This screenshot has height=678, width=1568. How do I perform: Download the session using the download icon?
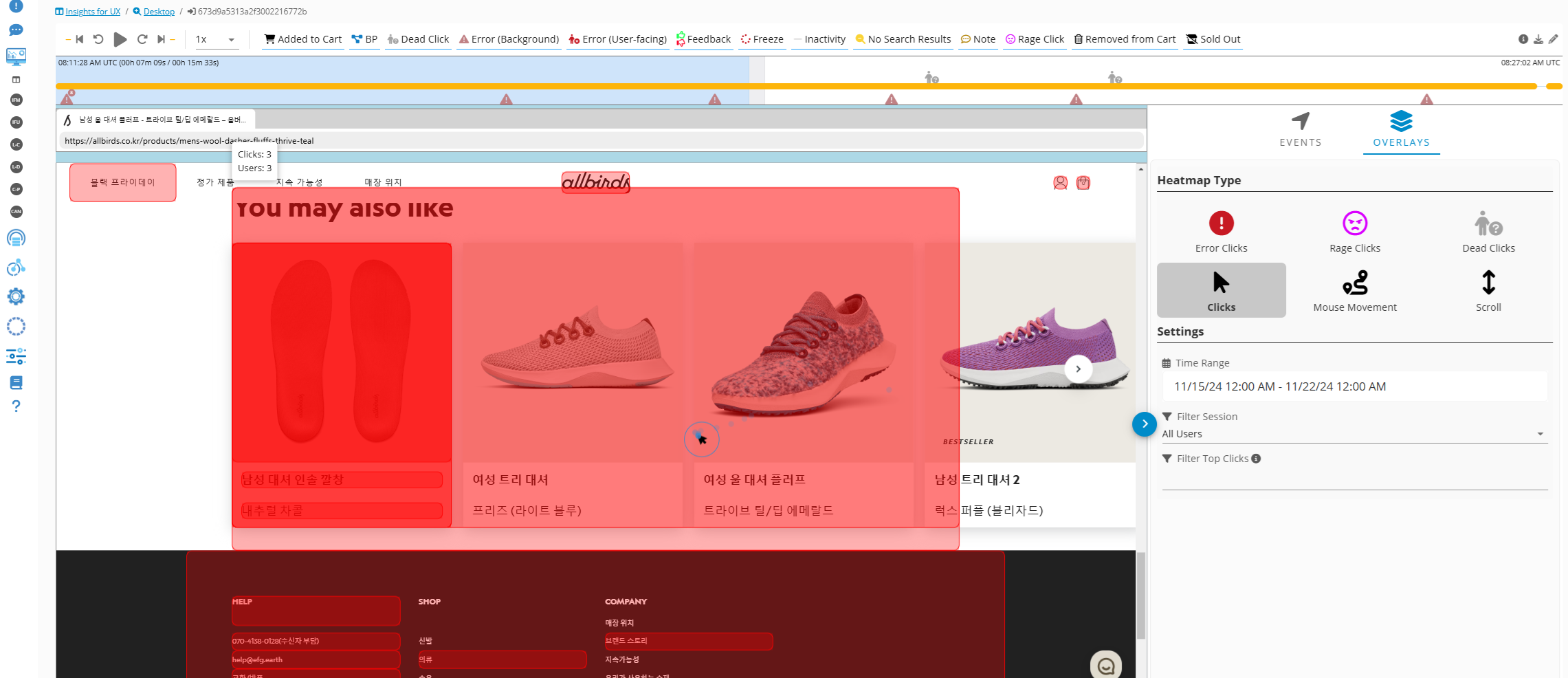(x=1538, y=39)
